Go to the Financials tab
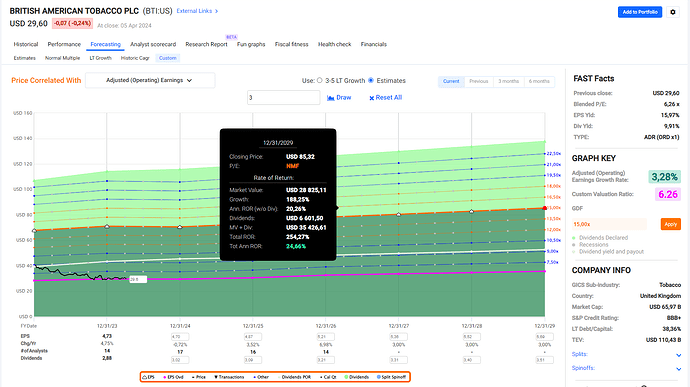Image resolution: width=690 pixels, height=387 pixels. (374, 44)
